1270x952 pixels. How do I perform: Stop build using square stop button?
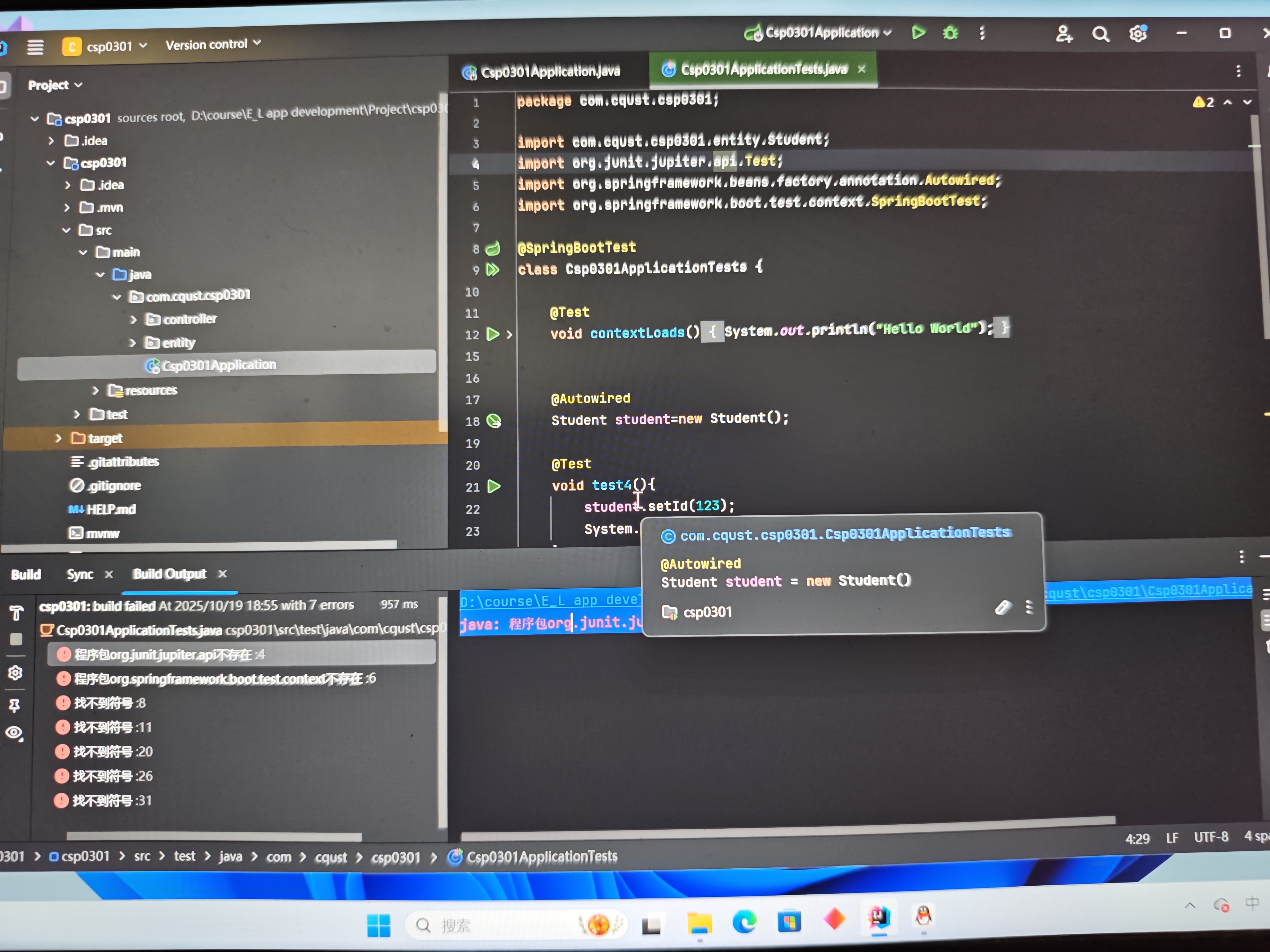[x=16, y=639]
